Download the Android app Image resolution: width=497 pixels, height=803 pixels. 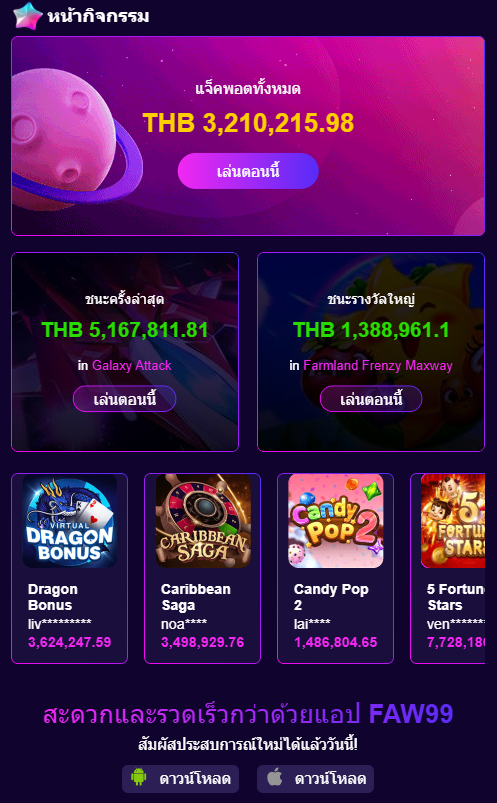pyautogui.click(x=180, y=778)
